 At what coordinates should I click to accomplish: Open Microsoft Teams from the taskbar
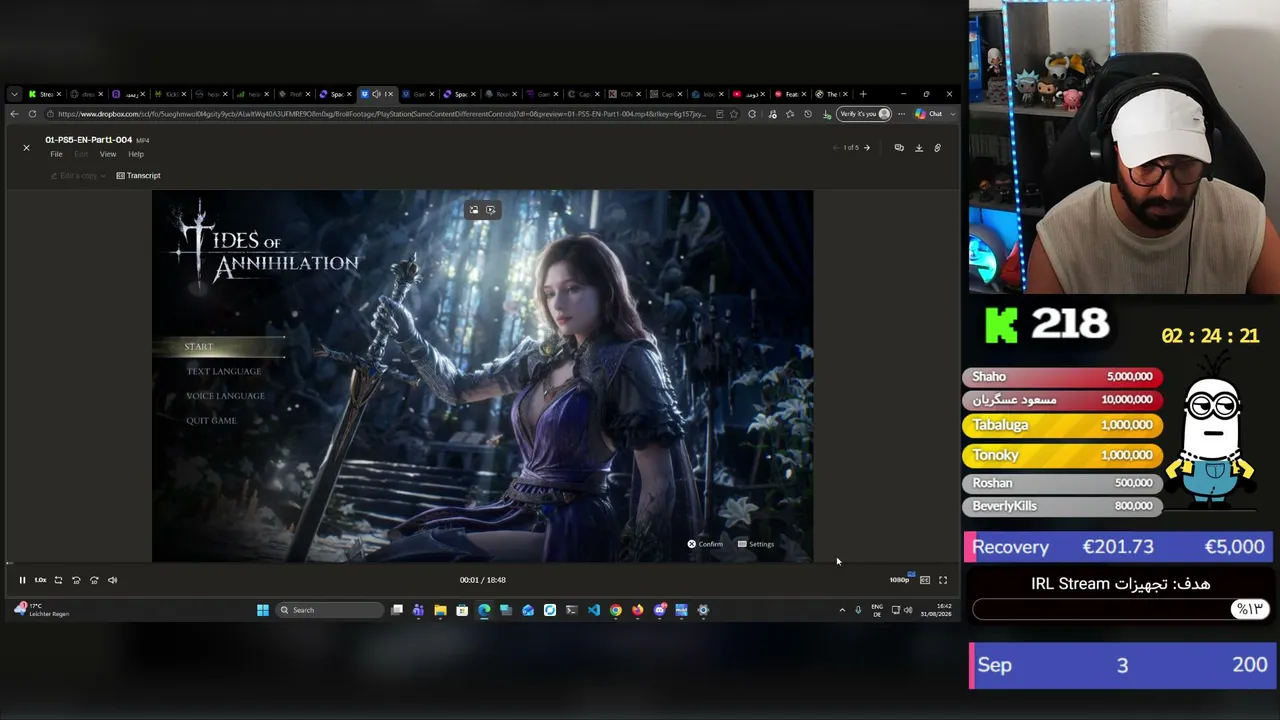(x=418, y=610)
